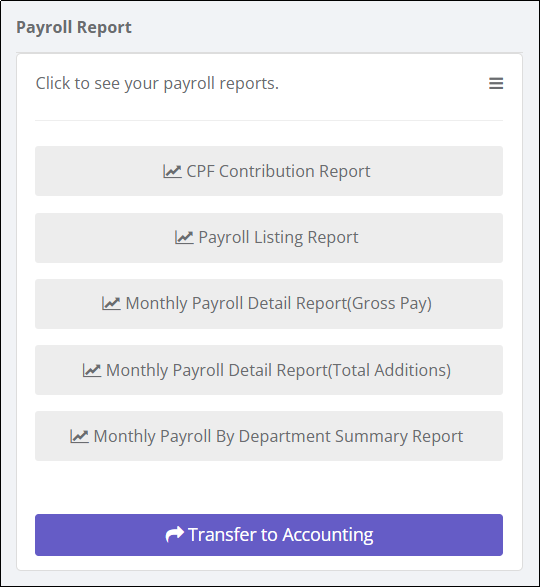The height and width of the screenshot is (588, 541).
Task: Click the Payroll Report page heading
Action: tap(74, 27)
